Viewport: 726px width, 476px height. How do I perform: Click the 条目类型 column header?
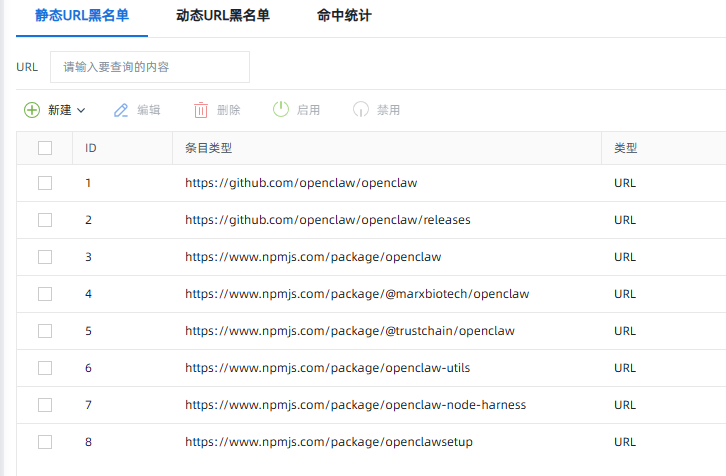(x=209, y=148)
